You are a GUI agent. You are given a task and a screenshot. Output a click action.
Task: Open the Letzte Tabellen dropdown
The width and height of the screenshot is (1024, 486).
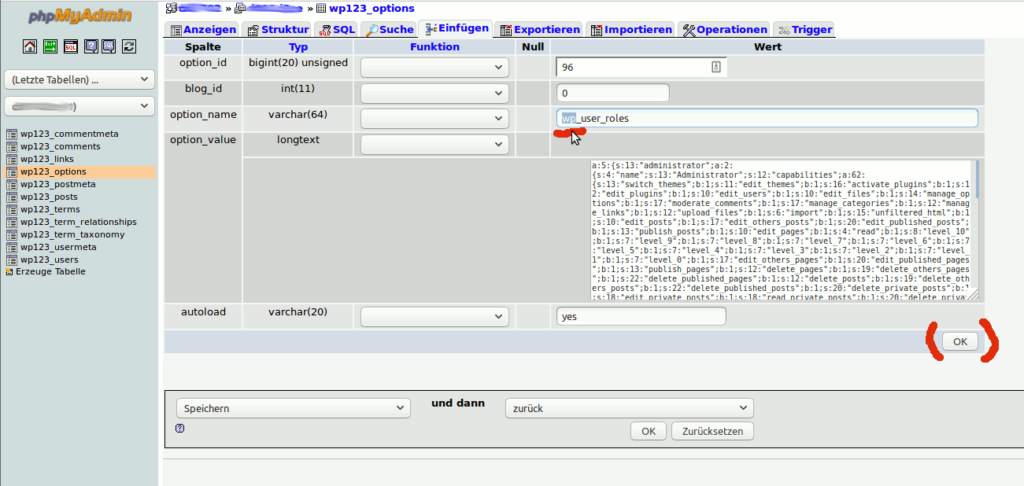79,80
